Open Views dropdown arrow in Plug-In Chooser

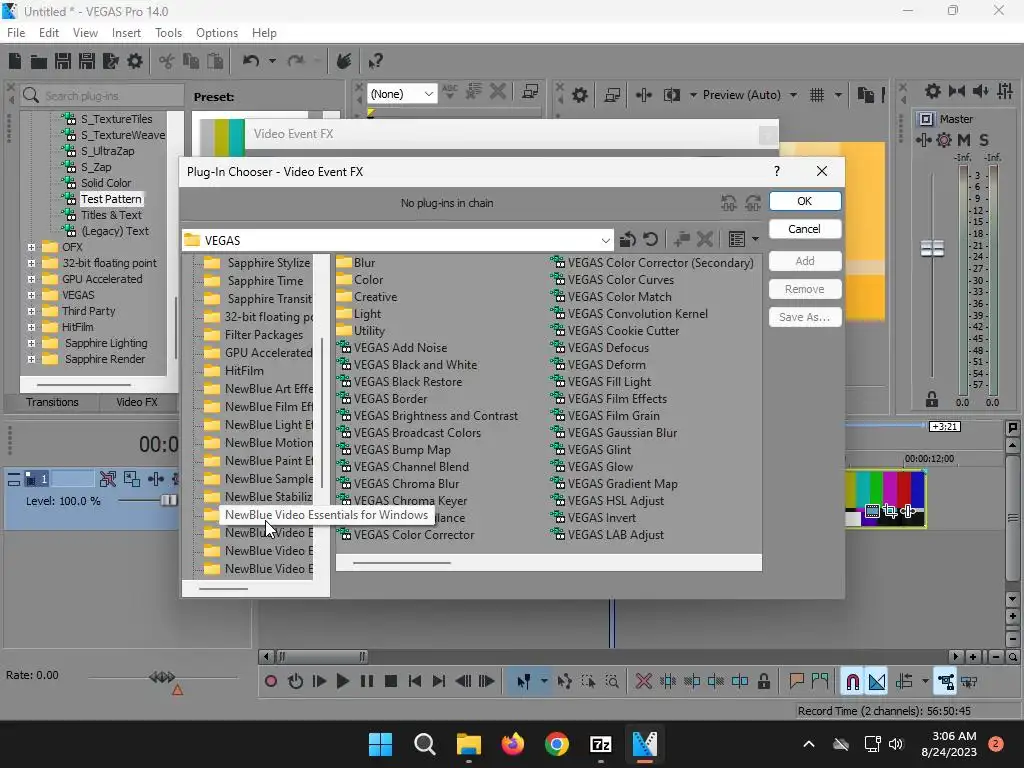pos(756,240)
